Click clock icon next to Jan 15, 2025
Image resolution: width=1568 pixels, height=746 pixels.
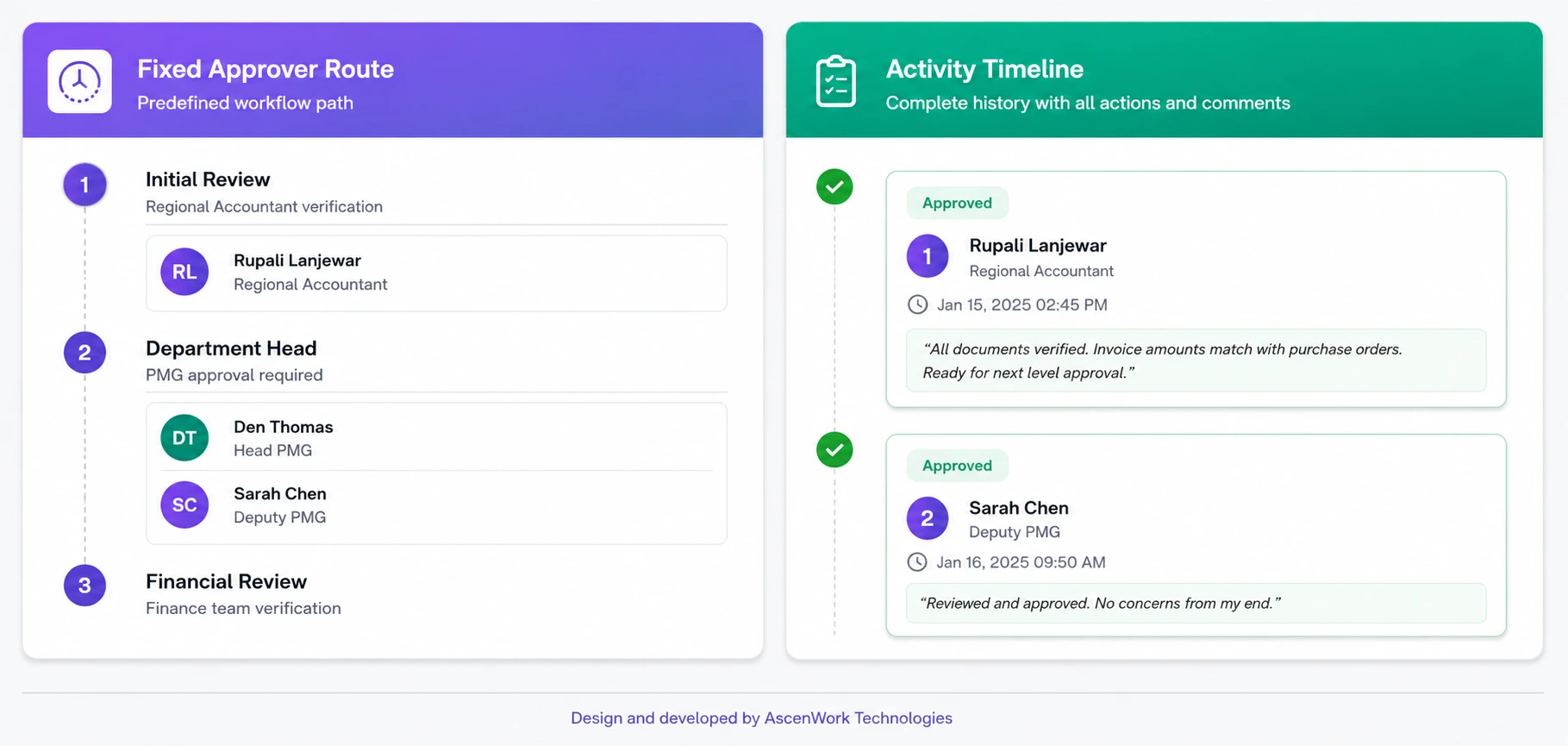918,304
